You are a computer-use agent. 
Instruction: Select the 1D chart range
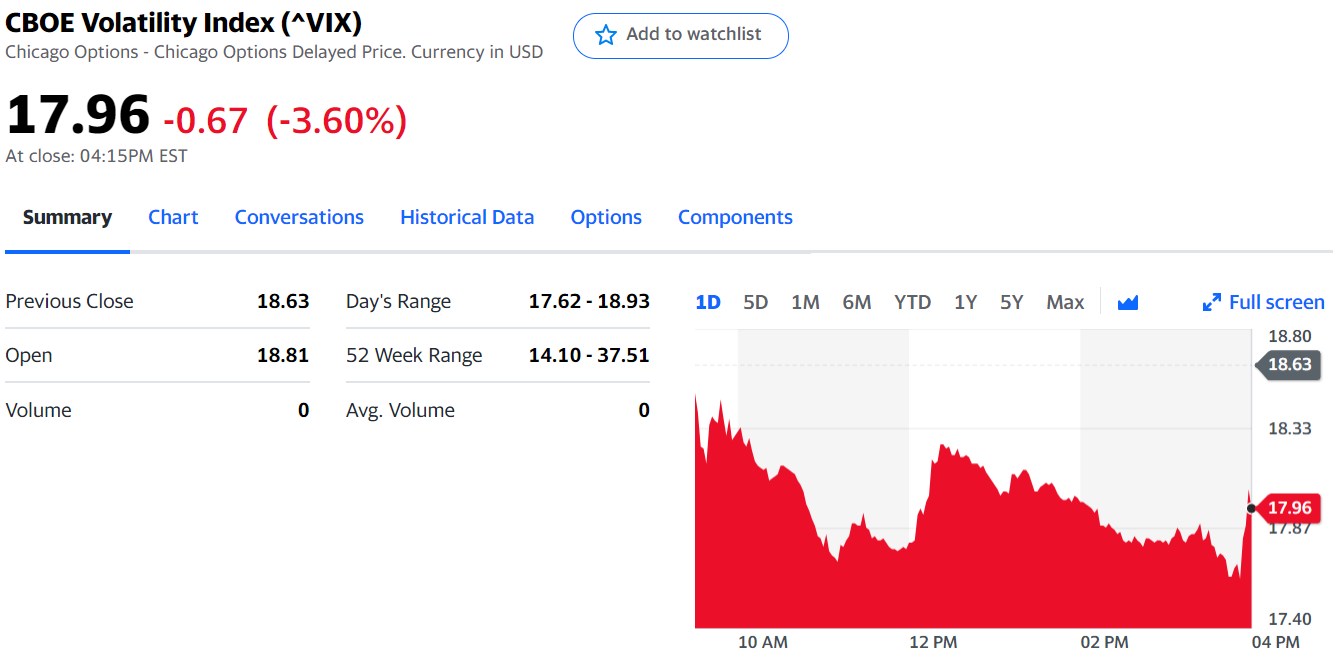(708, 302)
